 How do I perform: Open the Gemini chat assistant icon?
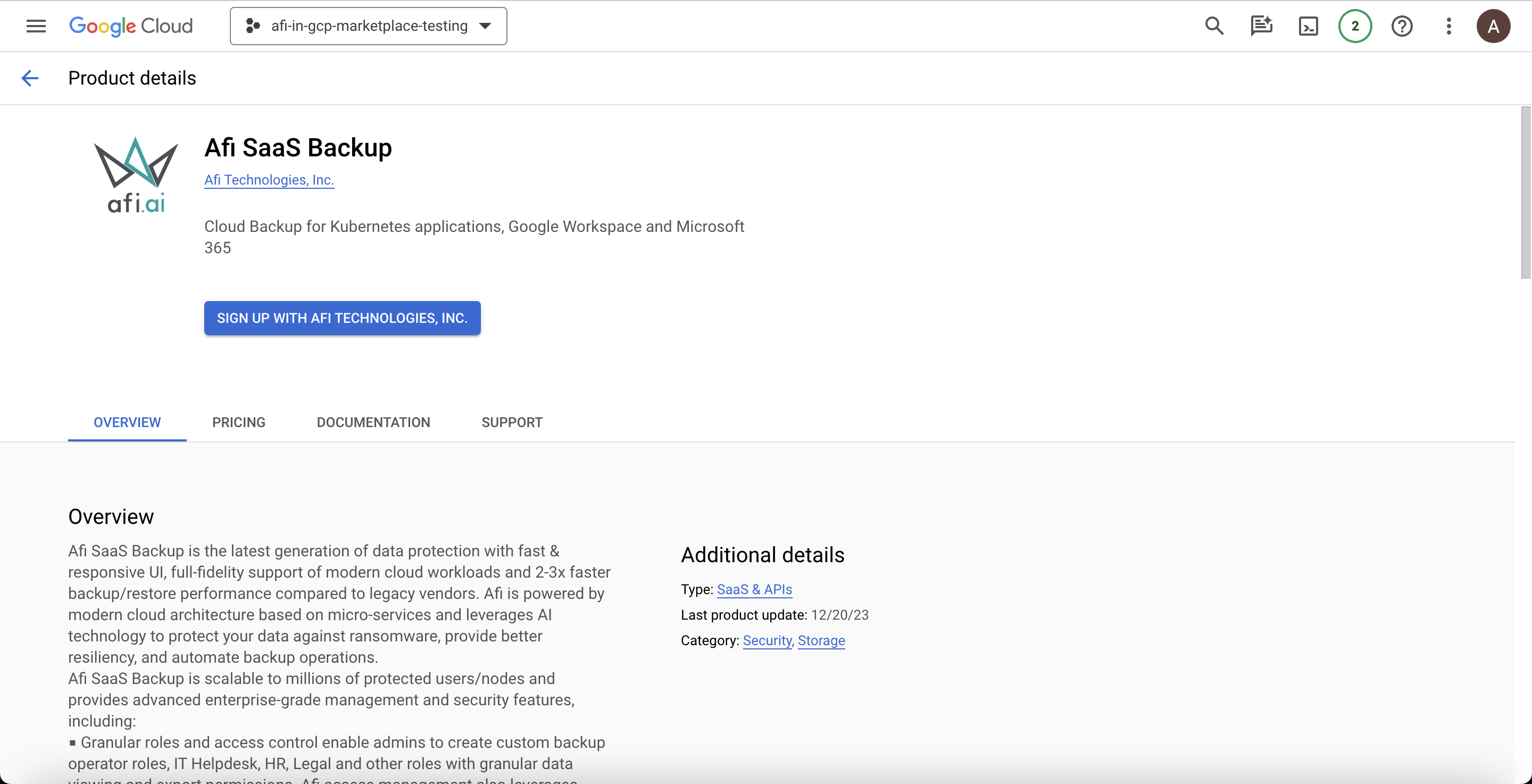click(x=1261, y=26)
